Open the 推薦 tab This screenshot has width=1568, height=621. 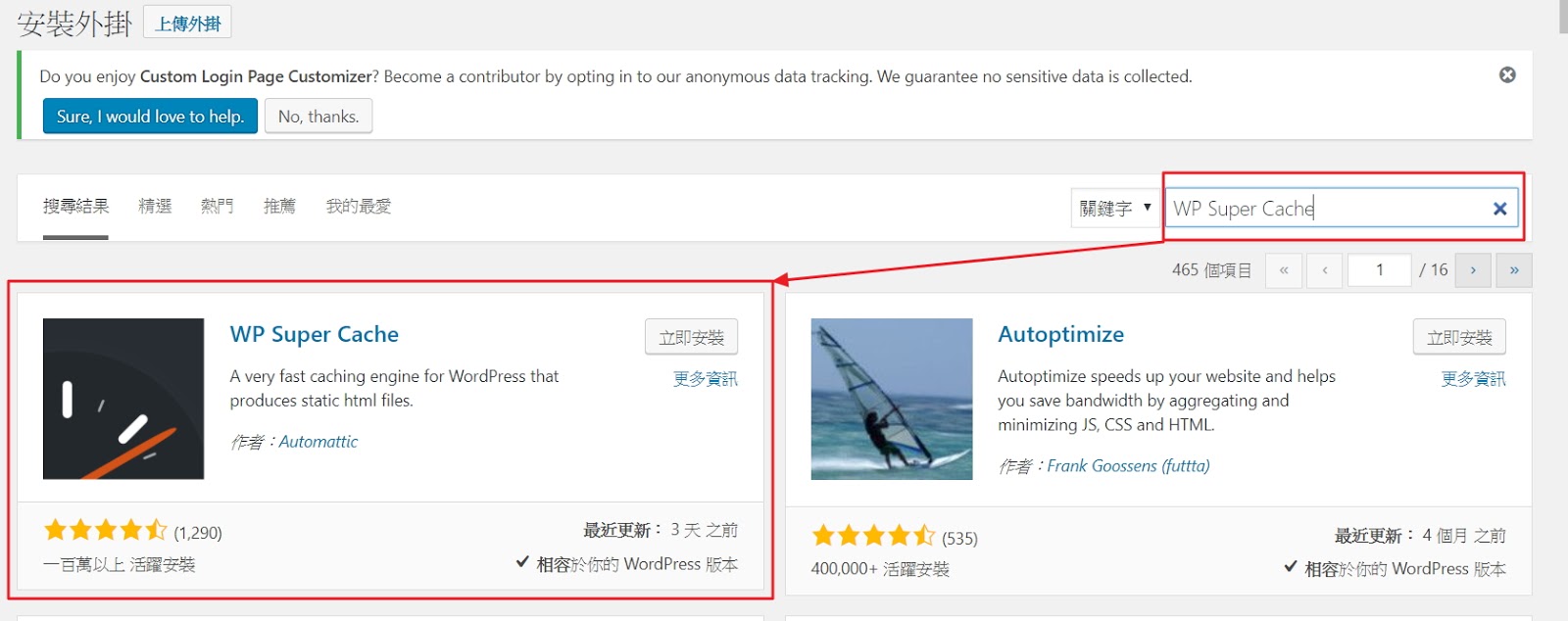pyautogui.click(x=279, y=206)
